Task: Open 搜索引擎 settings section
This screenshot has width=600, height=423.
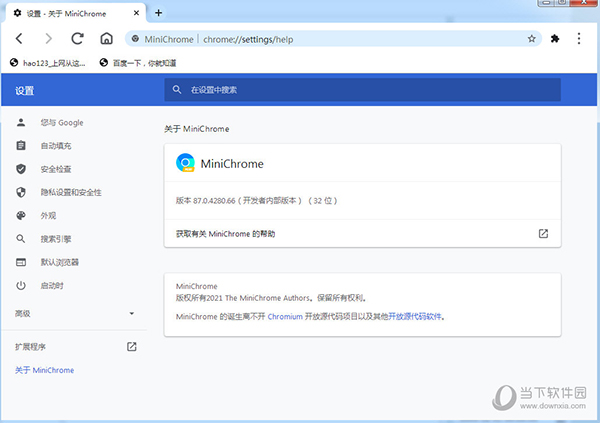Action: (x=56, y=239)
